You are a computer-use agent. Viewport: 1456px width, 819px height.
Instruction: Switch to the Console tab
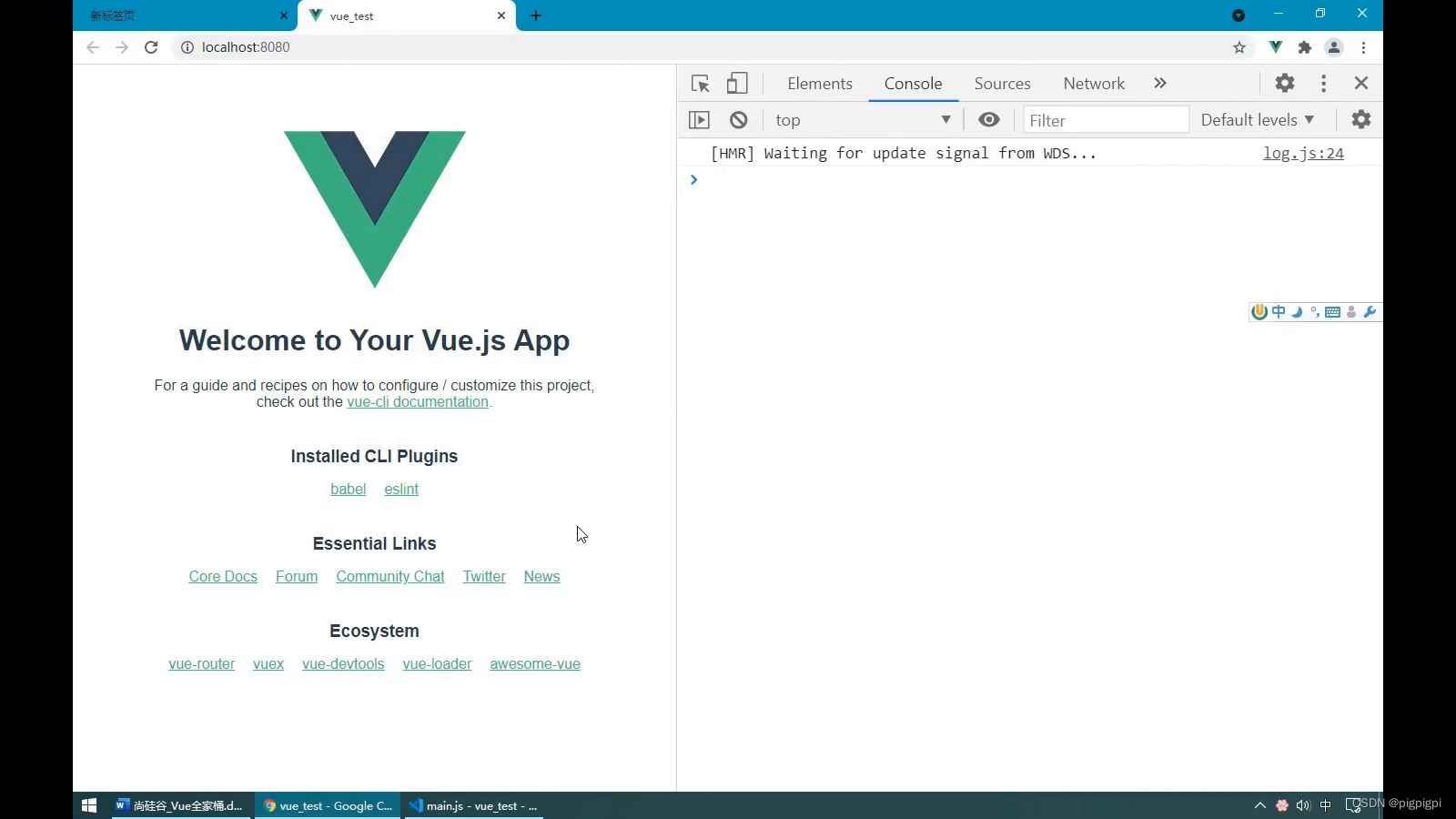tap(913, 84)
